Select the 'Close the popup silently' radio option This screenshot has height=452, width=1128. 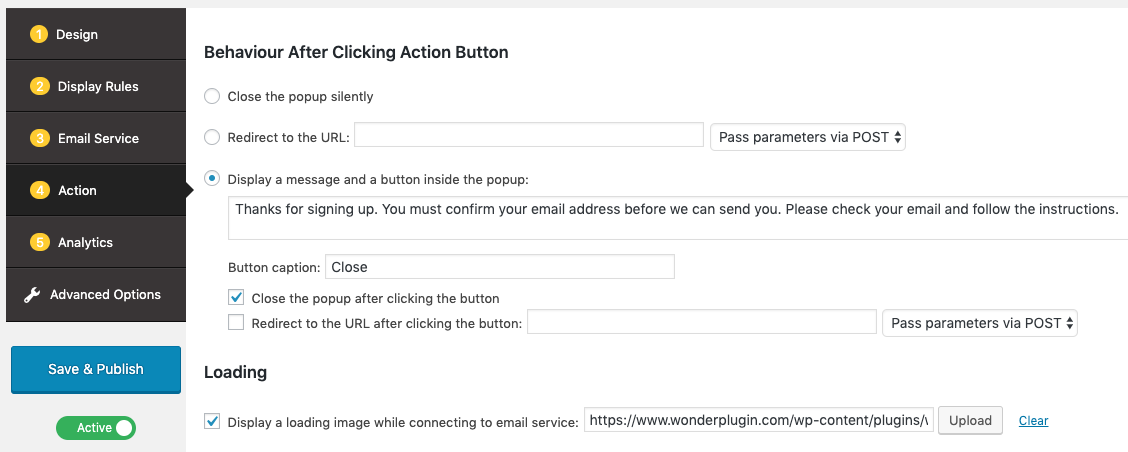pos(212,97)
